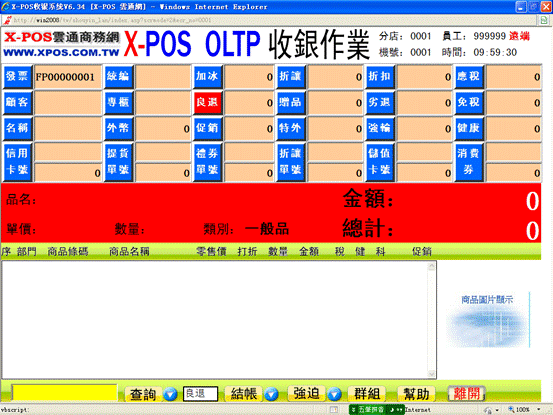Viewport: 553px width, 415px height.
Task: Select the 信用卡號 credit card button
Action: pyautogui.click(x=18, y=162)
